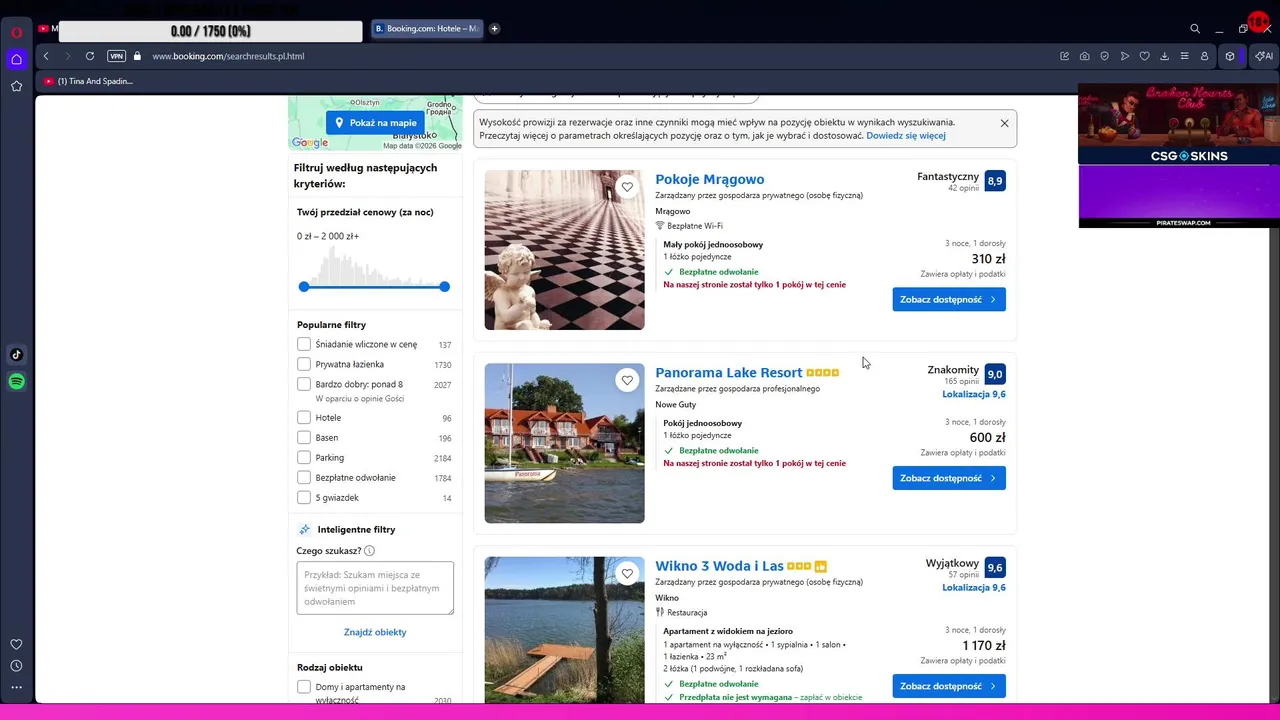Tick Prywatna łazienka checkbox
The image size is (1280, 720).
304,364
